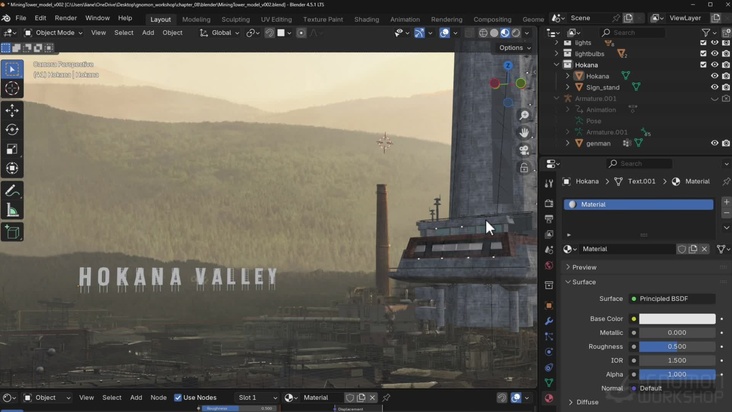Toggle exclude checkbox for lightbulbs collection
The height and width of the screenshot is (412, 732).
coord(704,54)
